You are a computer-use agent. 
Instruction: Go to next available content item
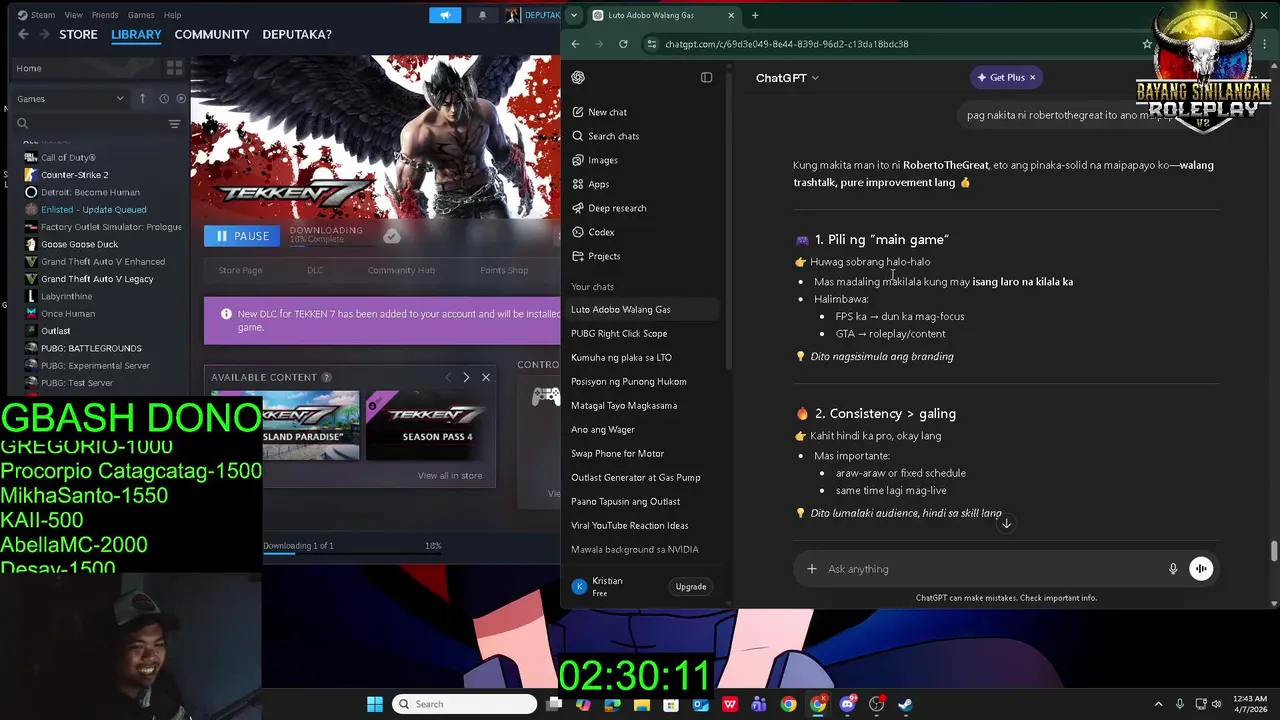click(x=466, y=377)
